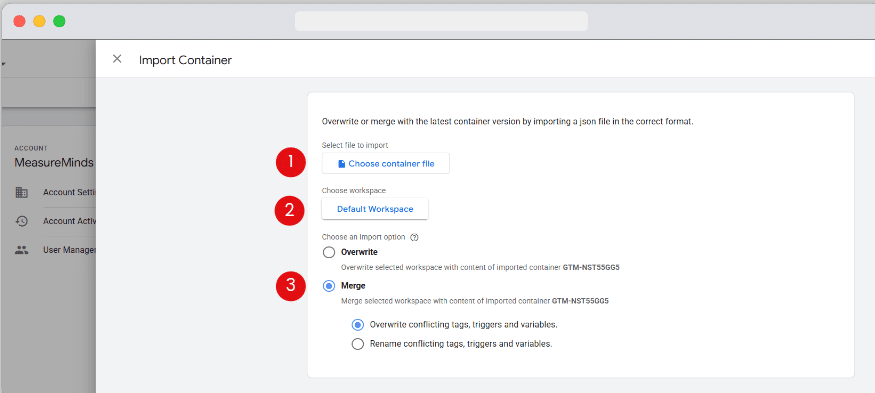Image resolution: width=875 pixels, height=393 pixels.
Task: Click the file icon in Choose container file
Action: tap(342, 164)
